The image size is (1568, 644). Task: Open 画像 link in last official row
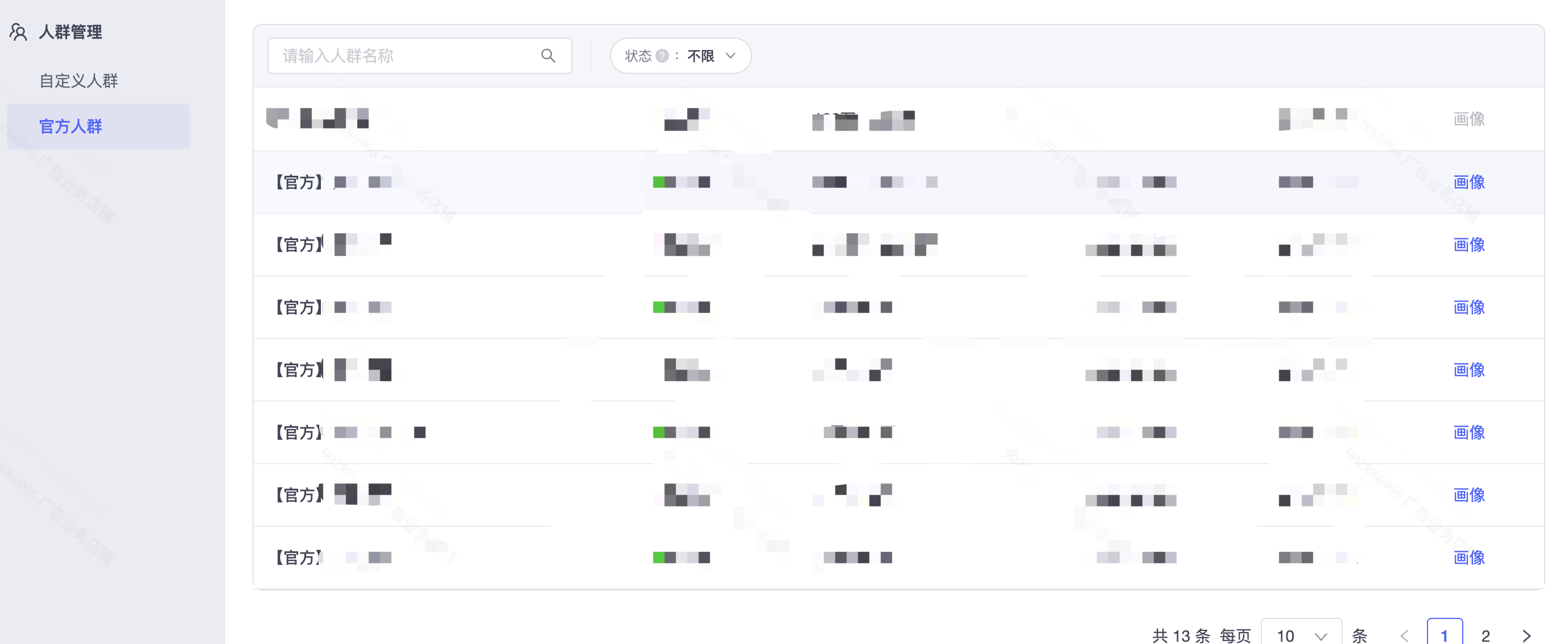point(1469,558)
